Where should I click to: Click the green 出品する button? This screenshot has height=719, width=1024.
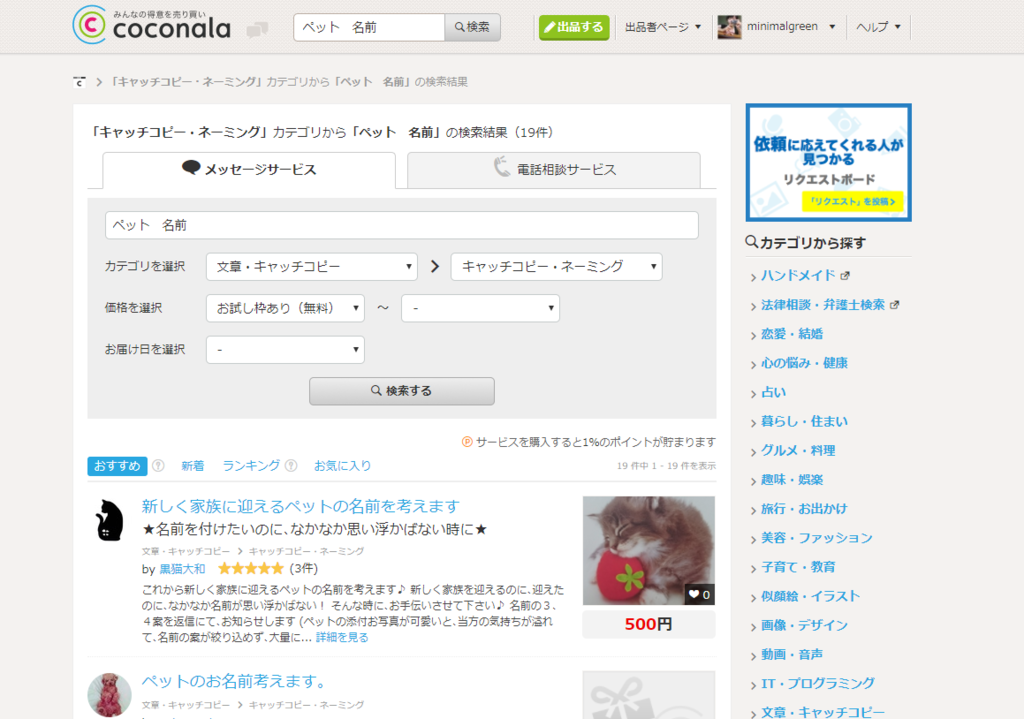574,27
